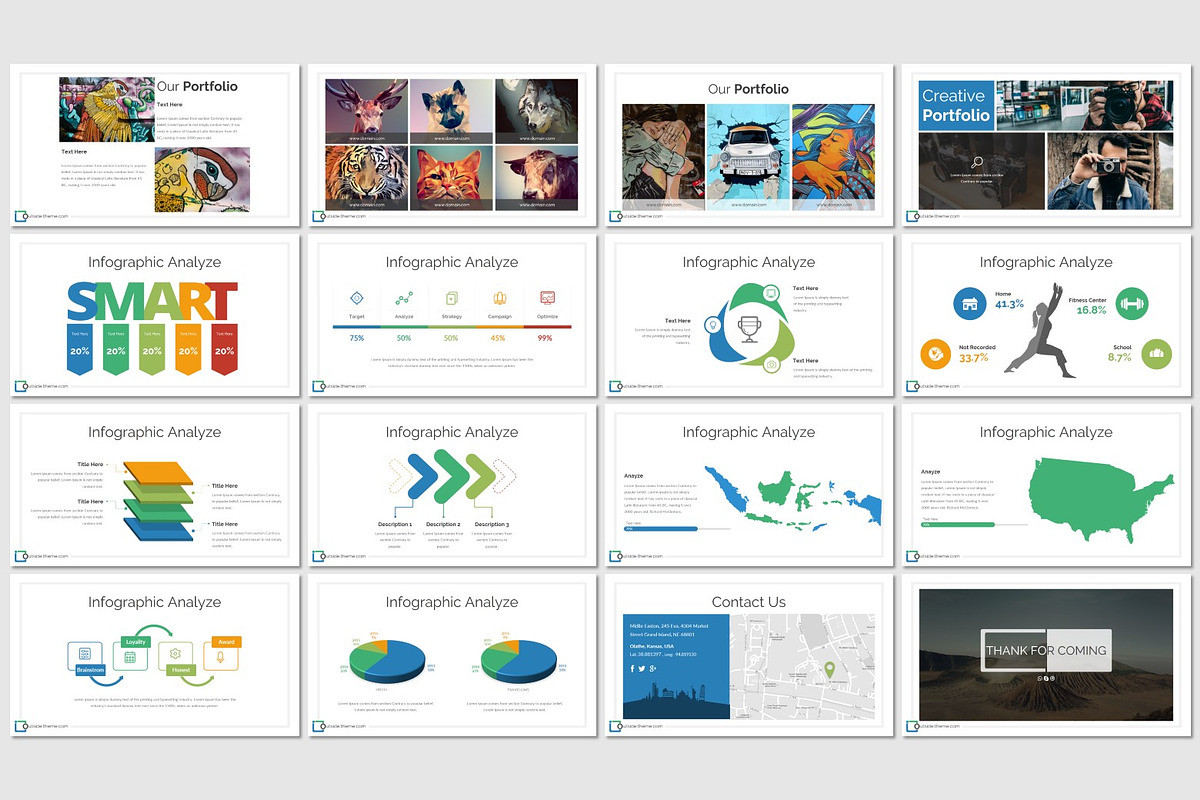This screenshot has width=1200, height=800.
Task: Click the green map pin on the map
Action: pyautogui.click(x=829, y=669)
